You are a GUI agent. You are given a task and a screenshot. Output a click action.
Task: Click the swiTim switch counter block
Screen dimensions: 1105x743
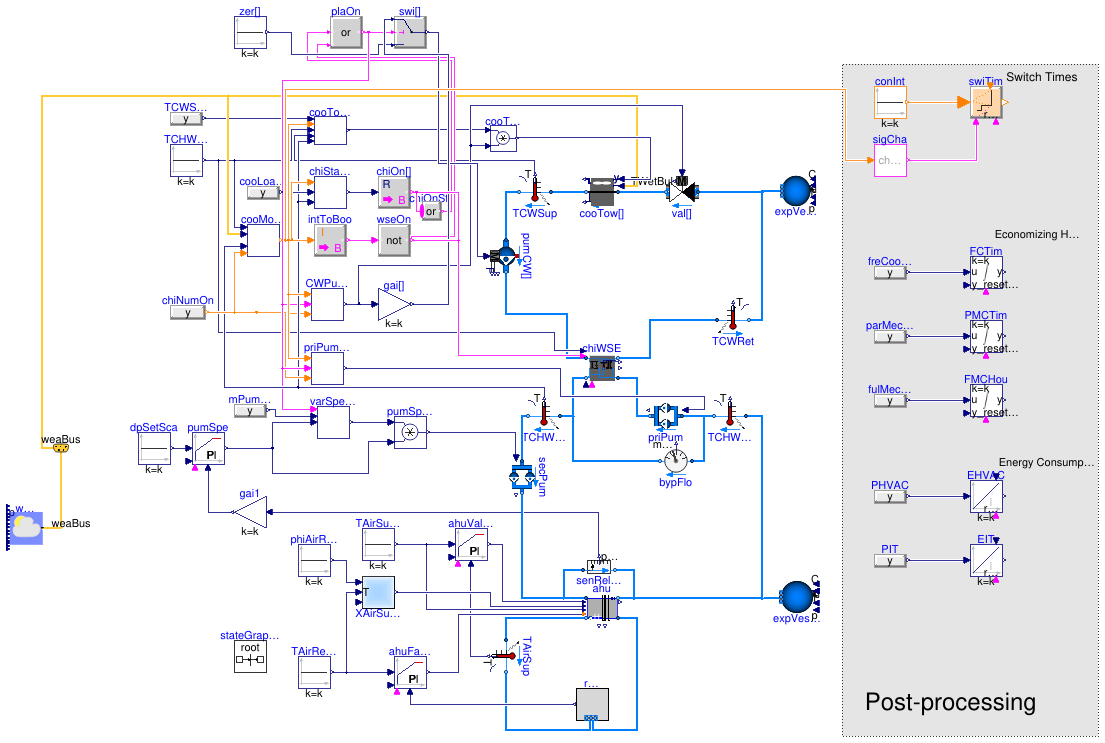click(x=986, y=103)
